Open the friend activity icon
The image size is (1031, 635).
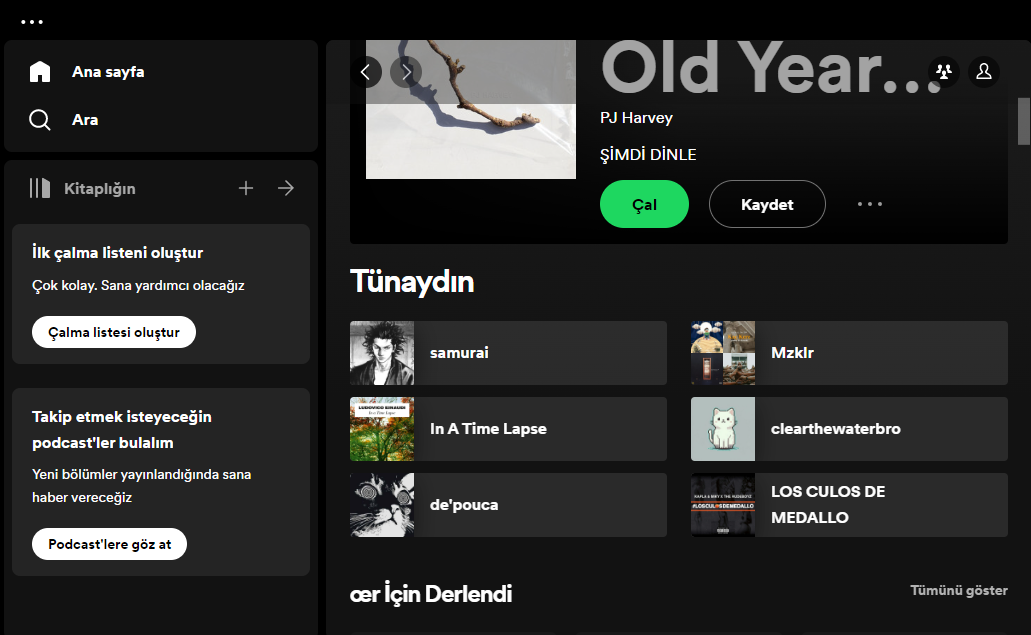point(944,72)
